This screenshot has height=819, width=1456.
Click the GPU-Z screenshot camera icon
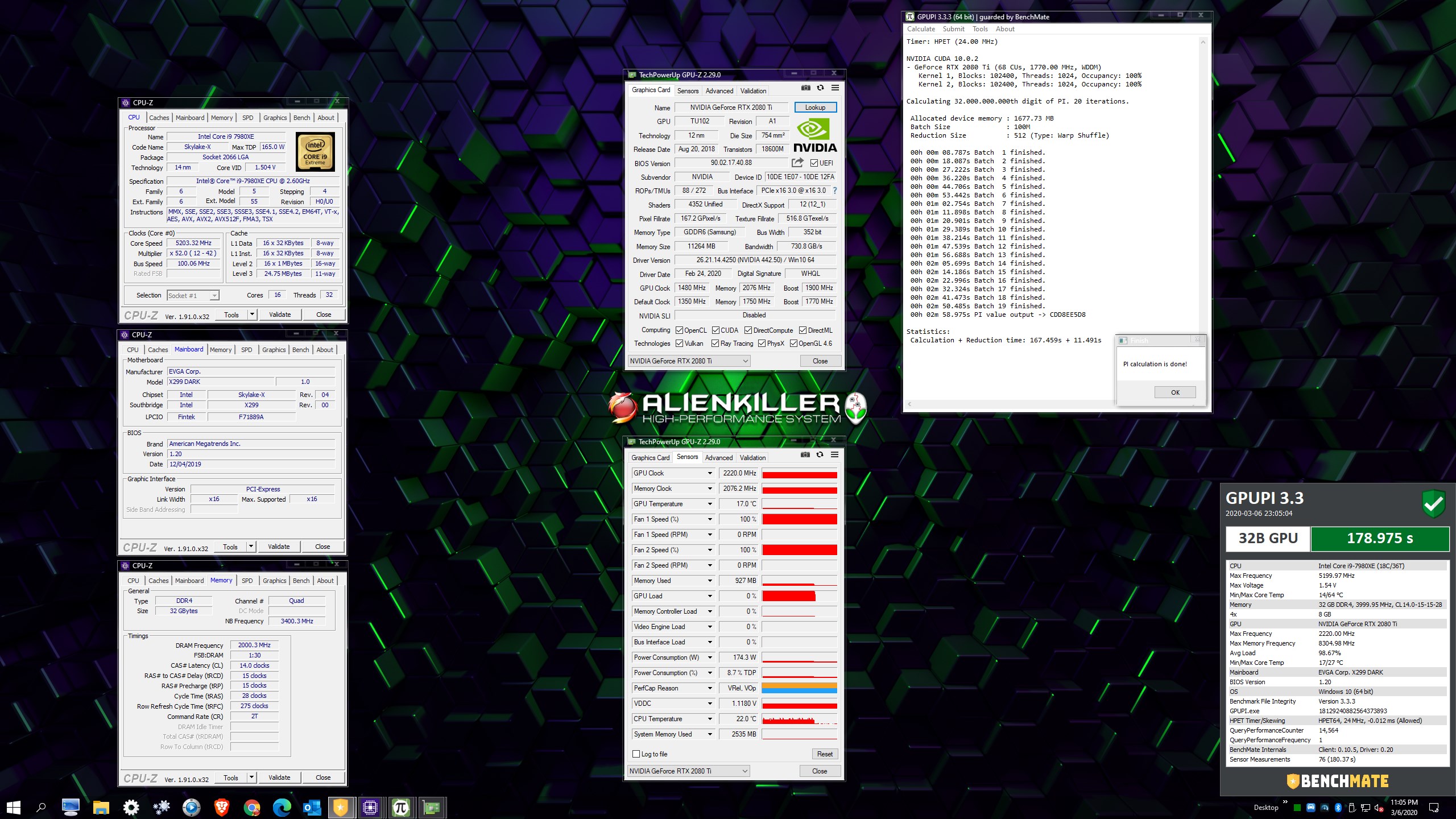click(805, 88)
